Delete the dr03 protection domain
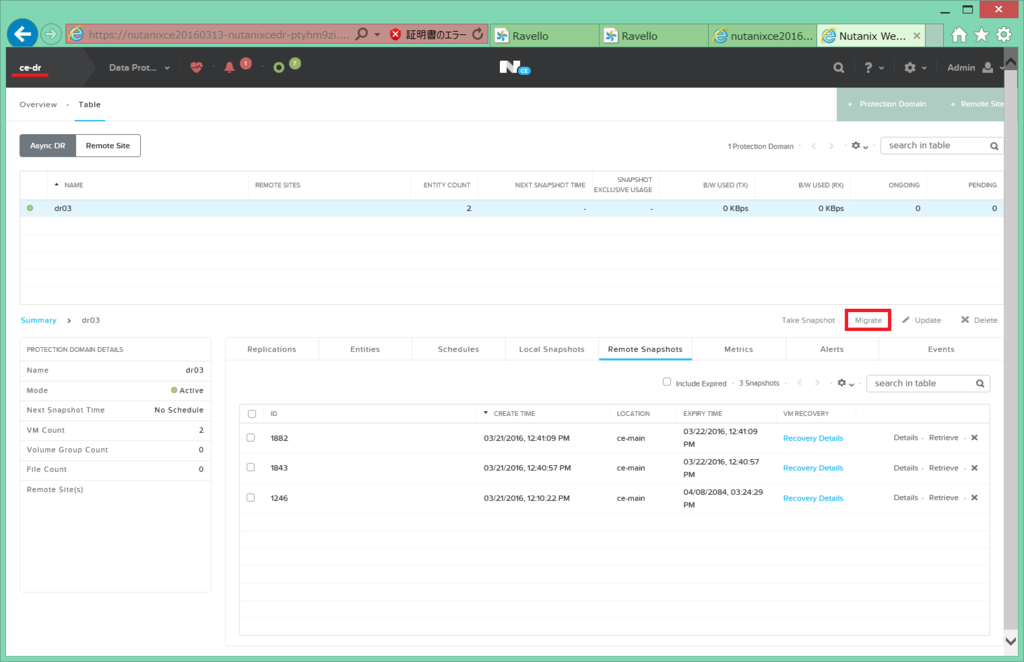 [x=979, y=320]
